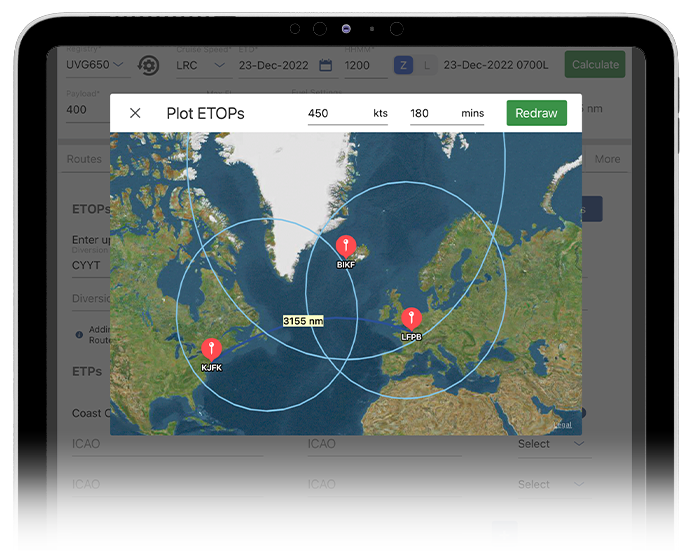Click the Calculate button
Image resolution: width=693 pixels, height=551 pixels.
[x=595, y=64]
